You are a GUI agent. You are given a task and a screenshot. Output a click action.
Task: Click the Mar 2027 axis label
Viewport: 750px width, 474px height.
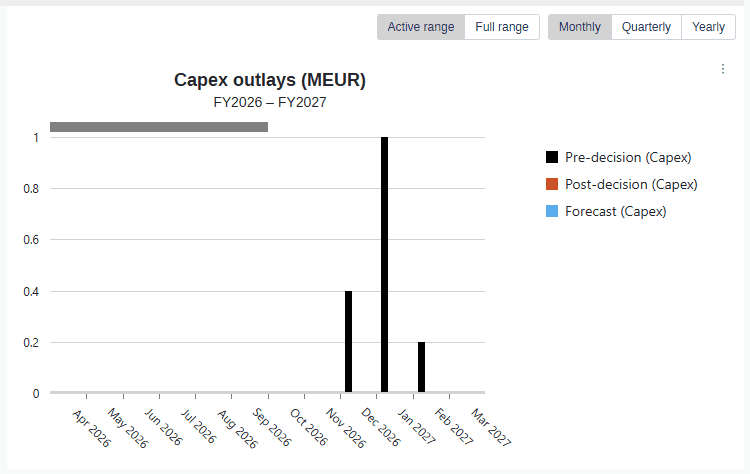(x=491, y=427)
